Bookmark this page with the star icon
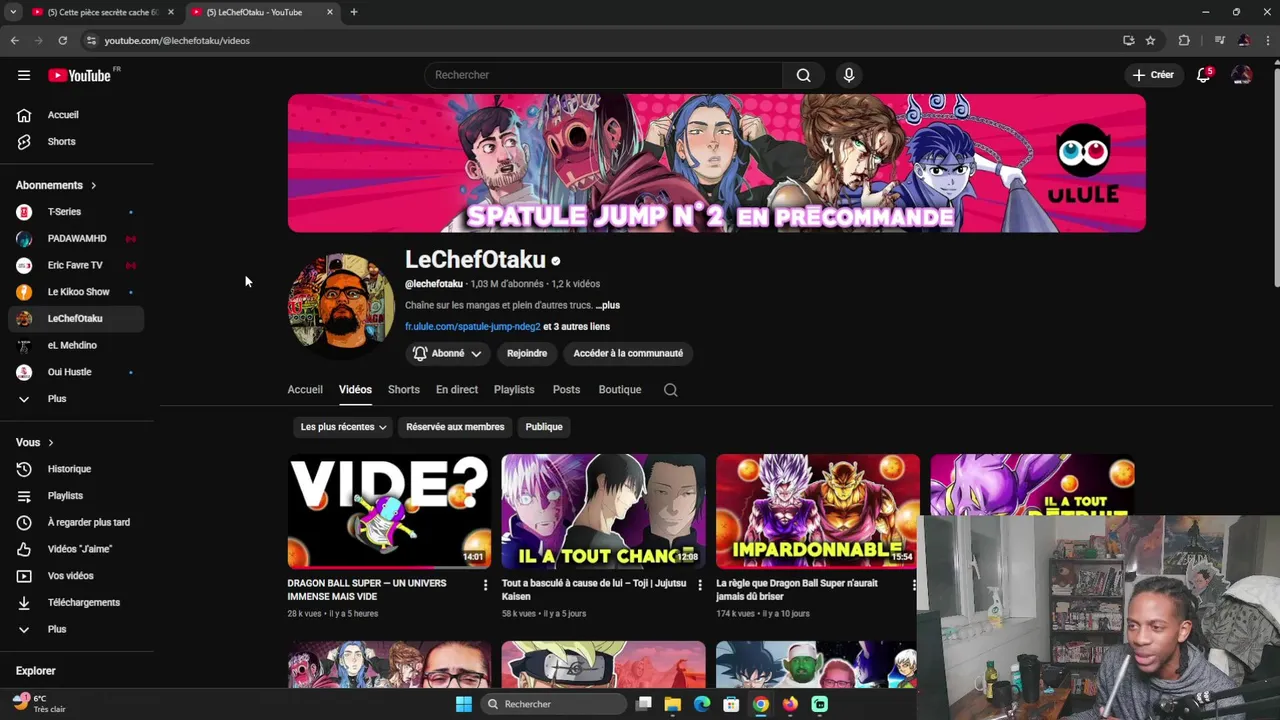 pos(1150,41)
